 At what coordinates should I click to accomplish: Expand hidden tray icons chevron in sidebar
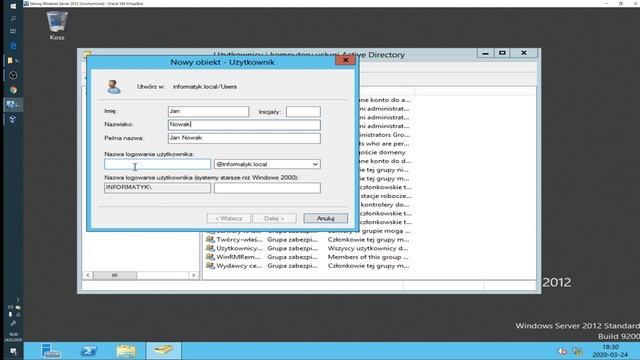tap(18, 299)
